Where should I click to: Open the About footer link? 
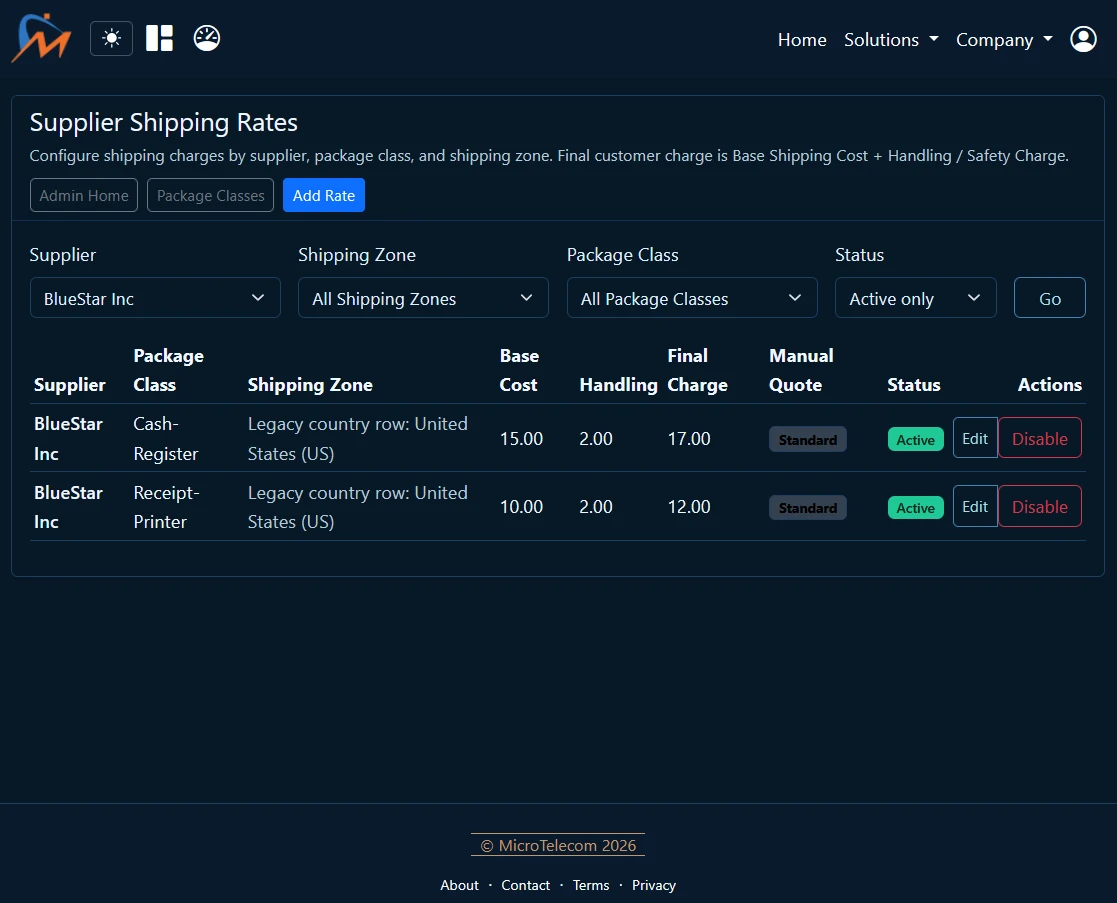pyautogui.click(x=459, y=884)
